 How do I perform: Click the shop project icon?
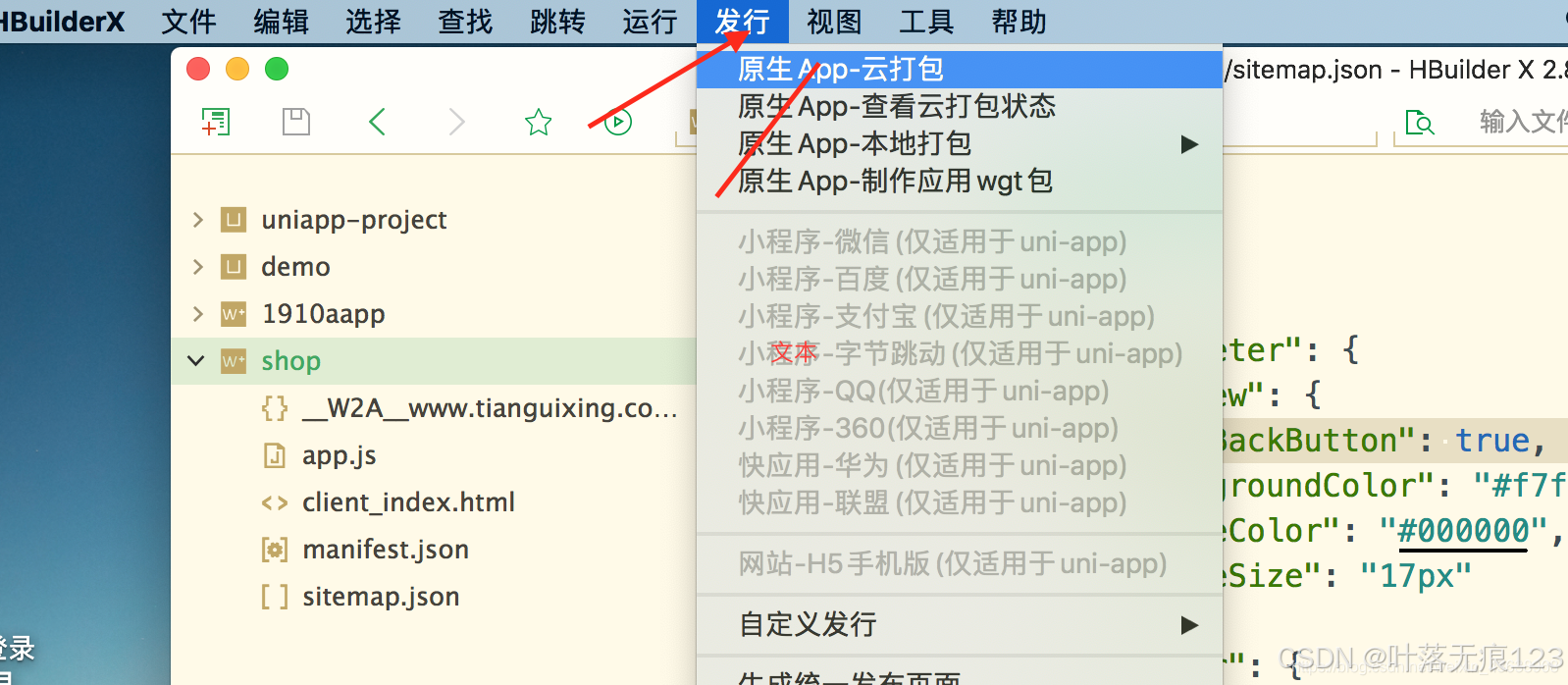coord(233,360)
